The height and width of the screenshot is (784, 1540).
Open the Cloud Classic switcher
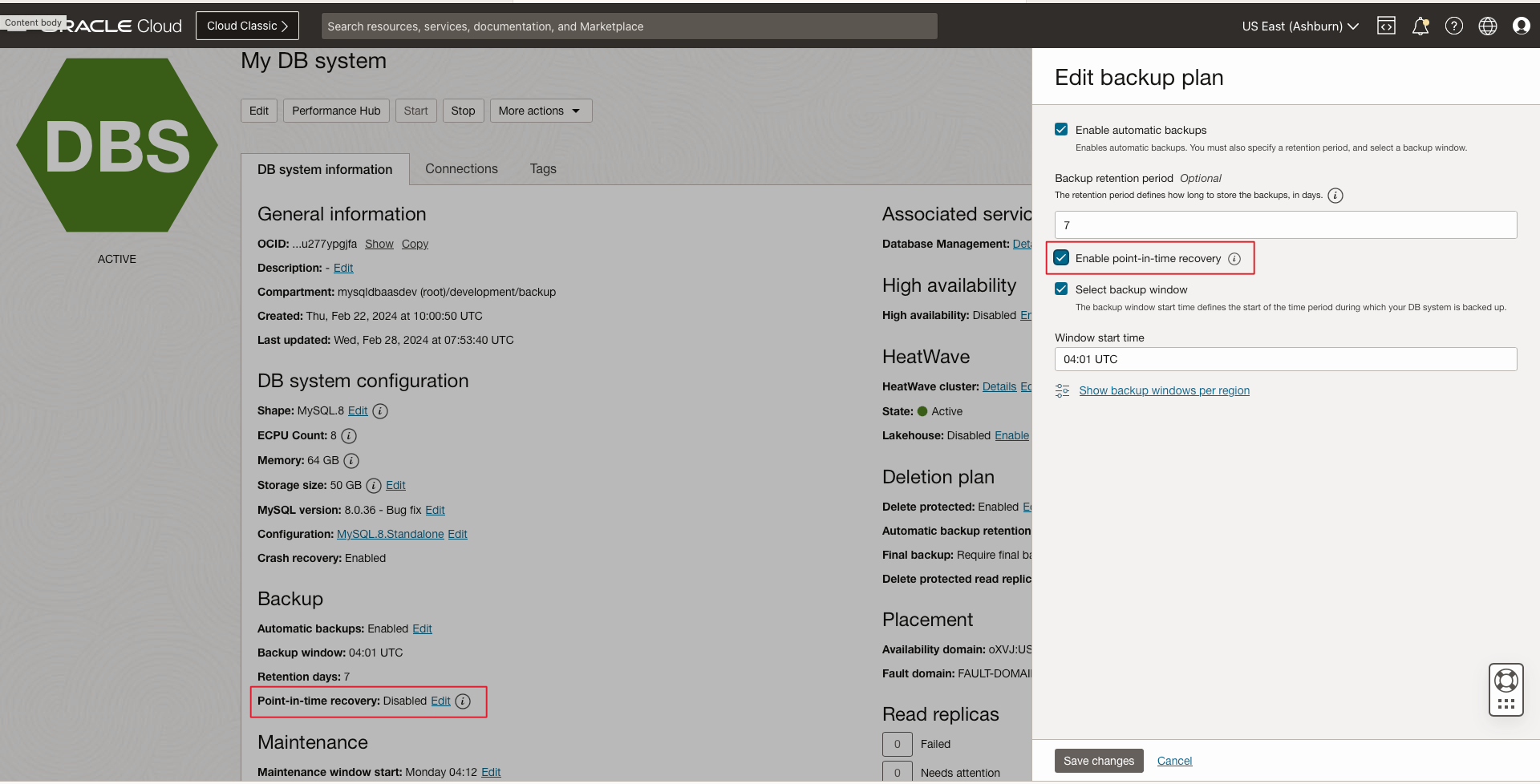pyautogui.click(x=247, y=26)
